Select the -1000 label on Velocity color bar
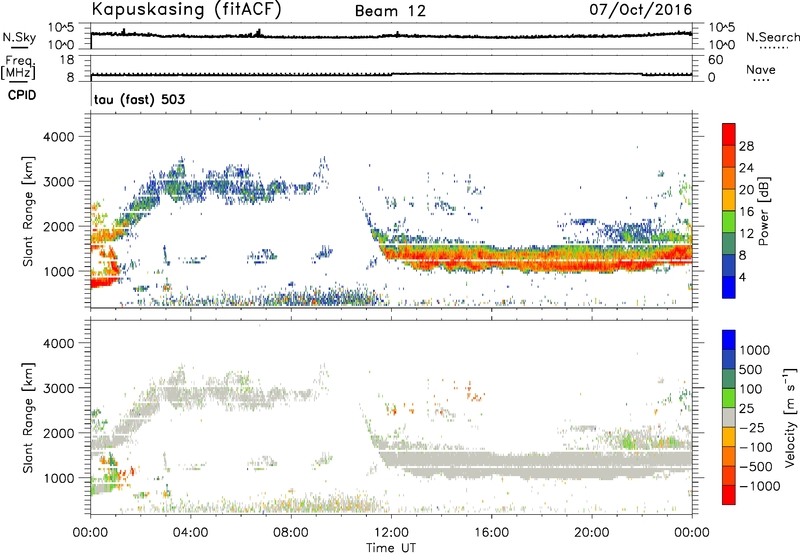800x554 pixels. click(759, 486)
